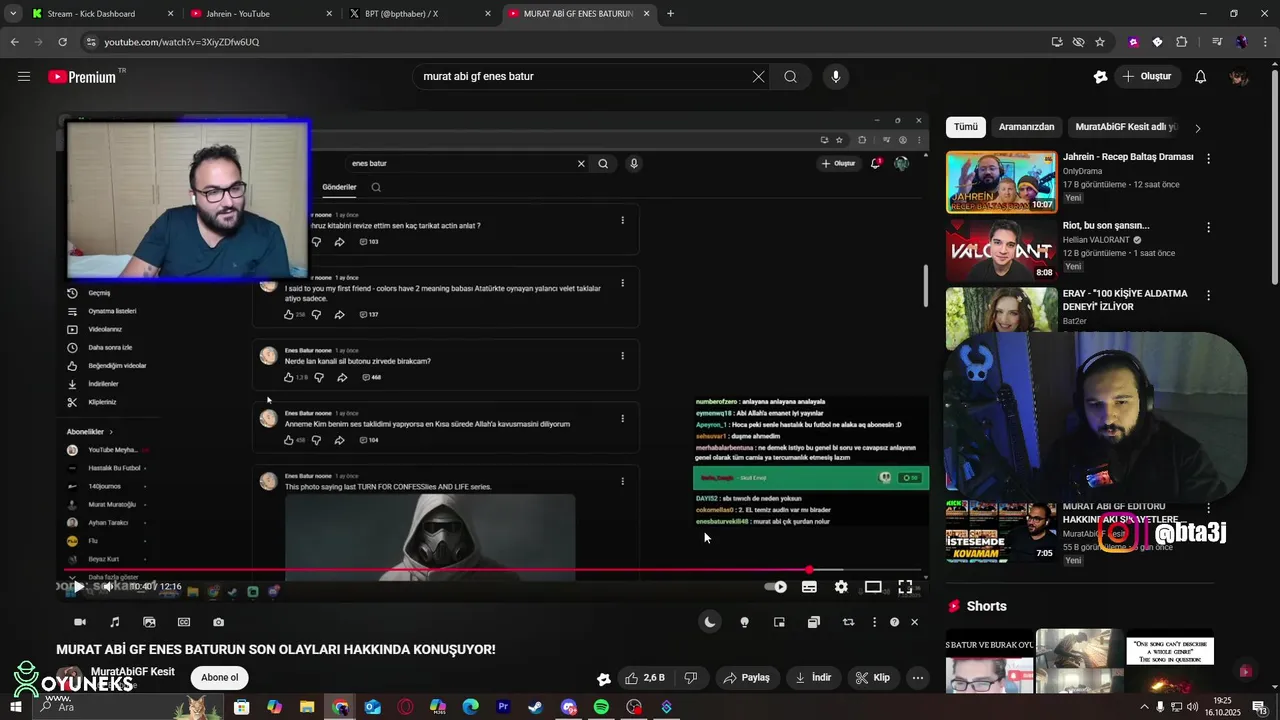This screenshot has width=1280, height=720.
Task: Open a new browser tab
Action: pyautogui.click(x=670, y=13)
